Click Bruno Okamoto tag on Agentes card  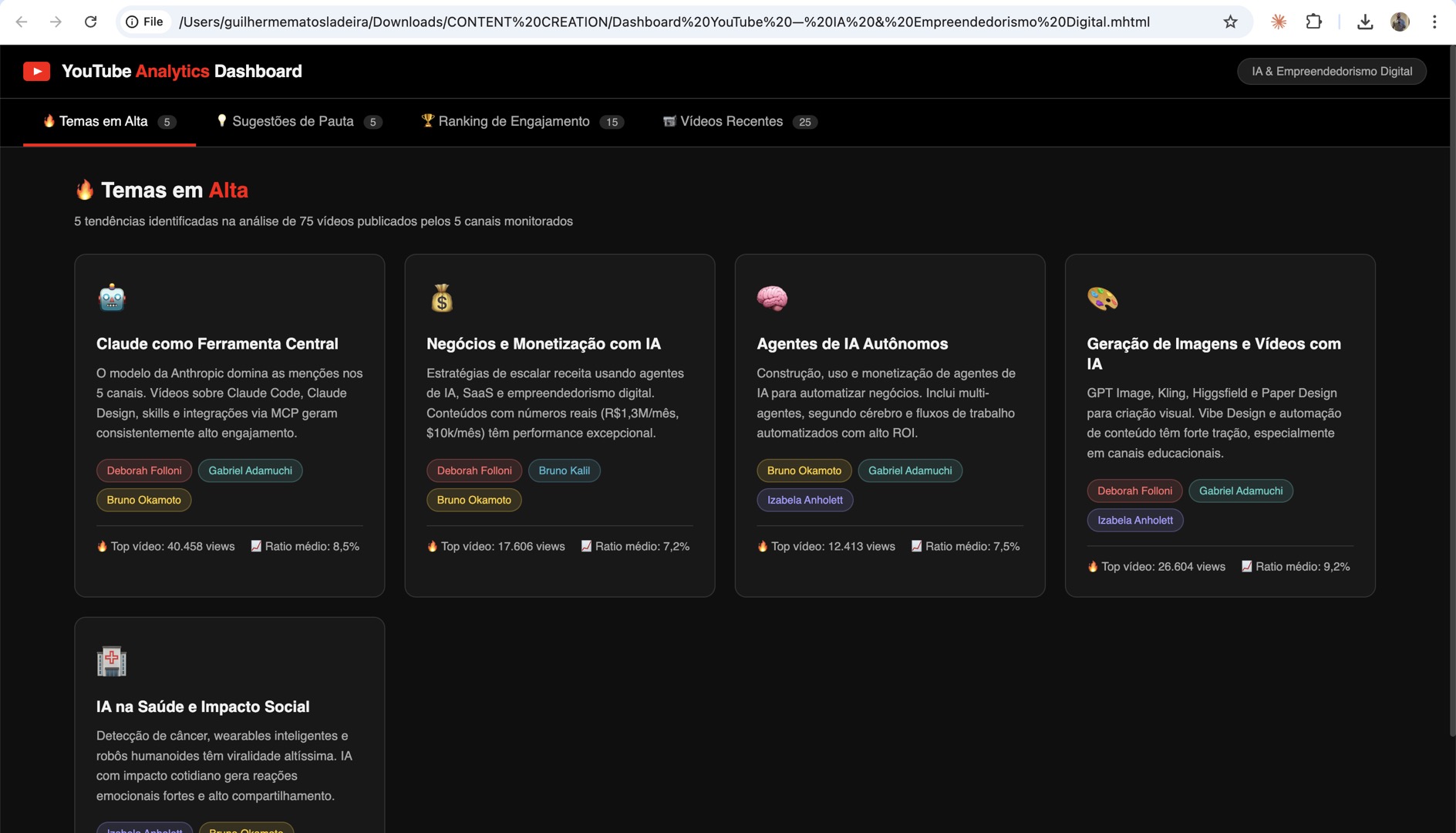coord(804,470)
